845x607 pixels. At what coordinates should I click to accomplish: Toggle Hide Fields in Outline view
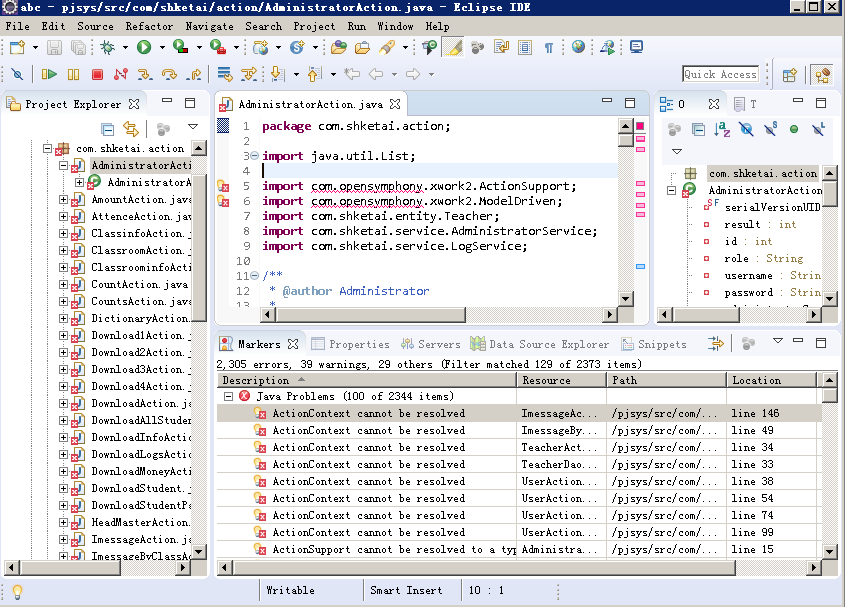point(746,129)
